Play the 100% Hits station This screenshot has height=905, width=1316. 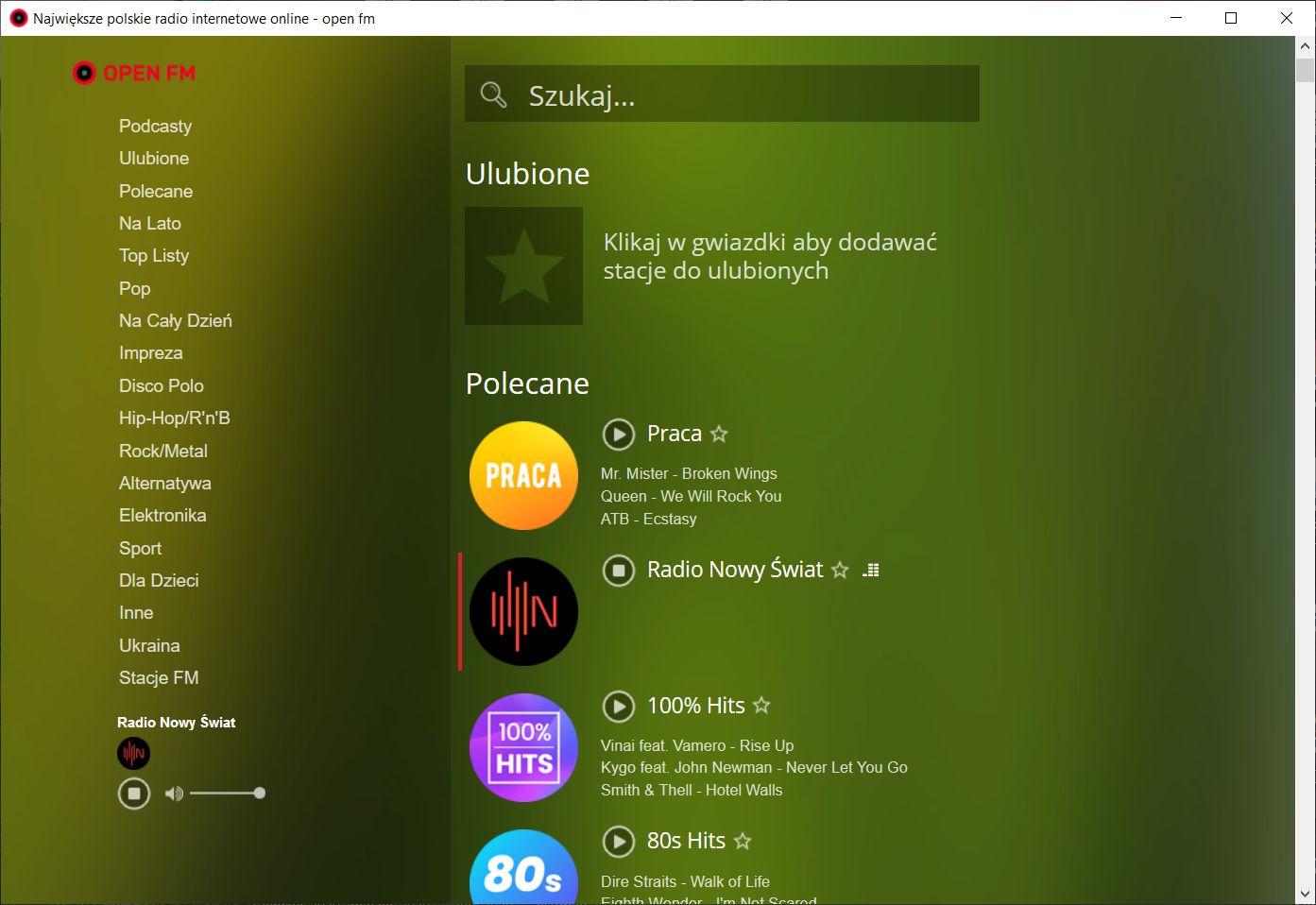click(x=619, y=706)
